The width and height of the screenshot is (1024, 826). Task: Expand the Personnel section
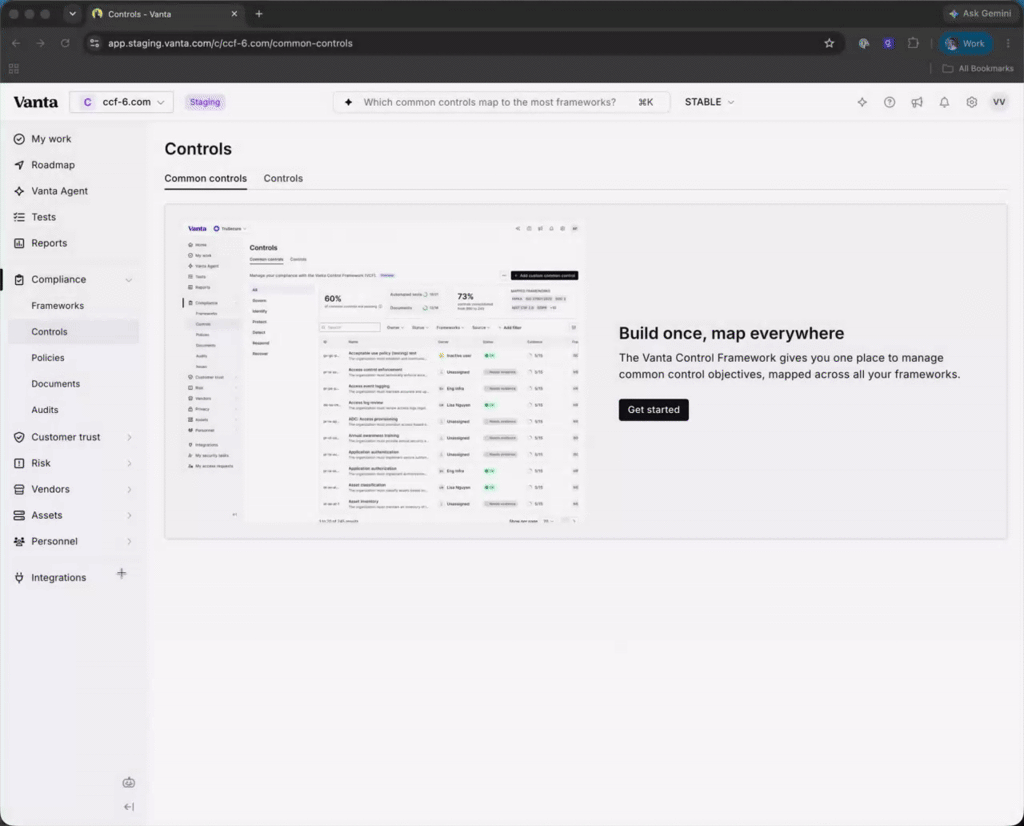pyautogui.click(x=129, y=541)
